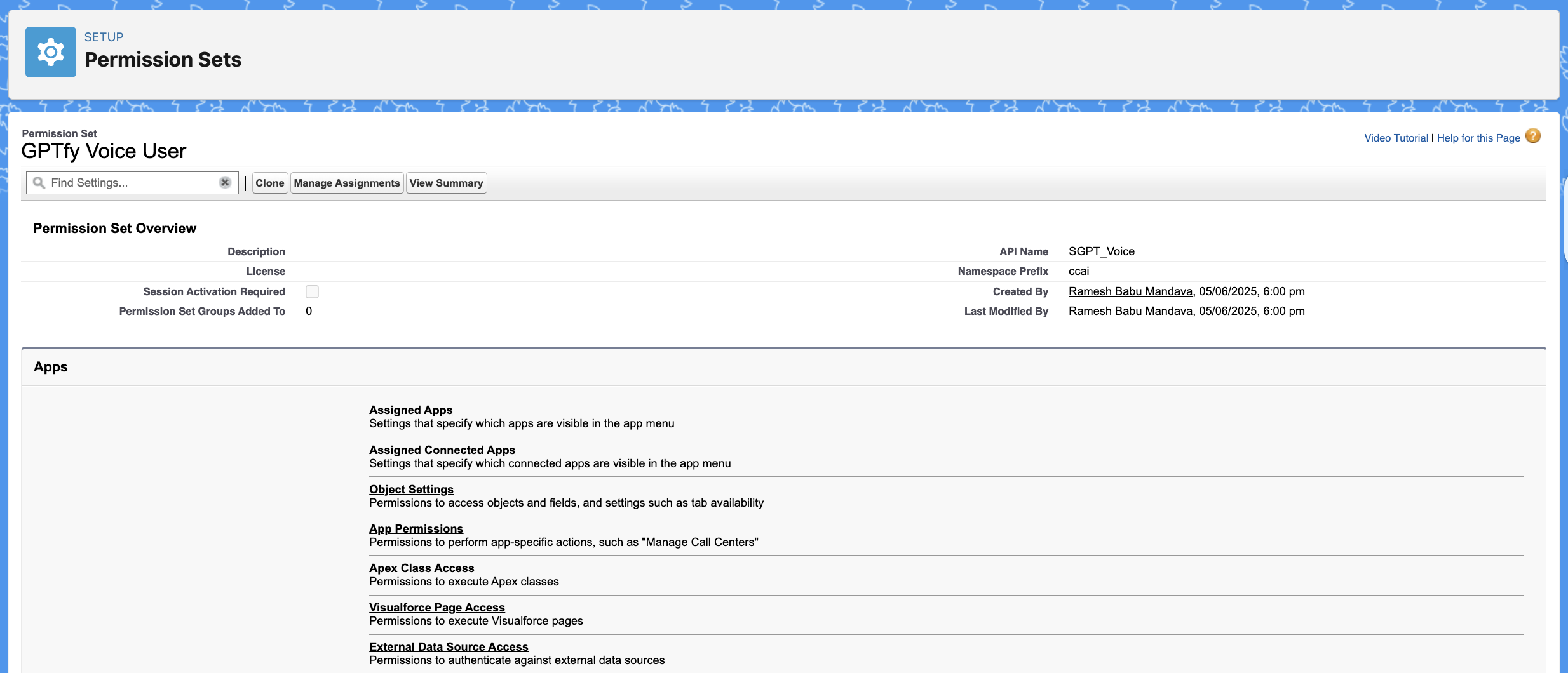This screenshot has width=1568, height=673.
Task: Type in the Find Settings field
Action: 132,183
